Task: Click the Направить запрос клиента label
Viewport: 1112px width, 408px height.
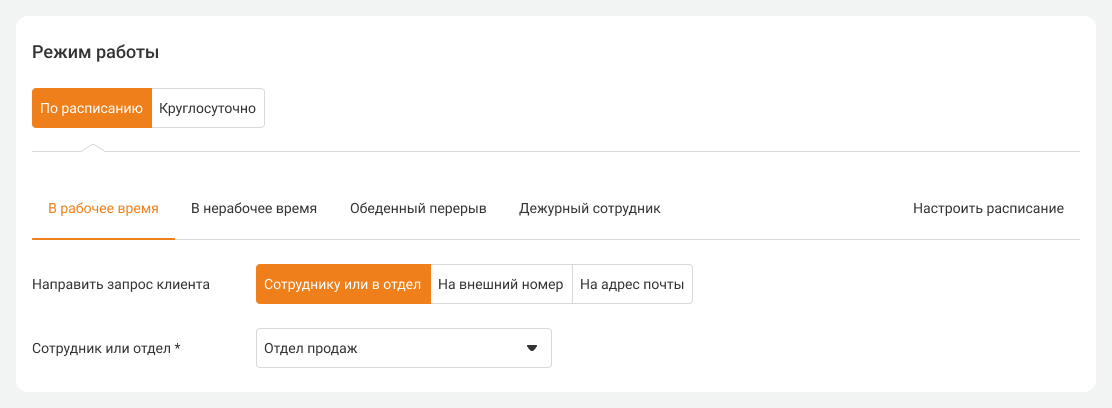Action: tap(121, 284)
